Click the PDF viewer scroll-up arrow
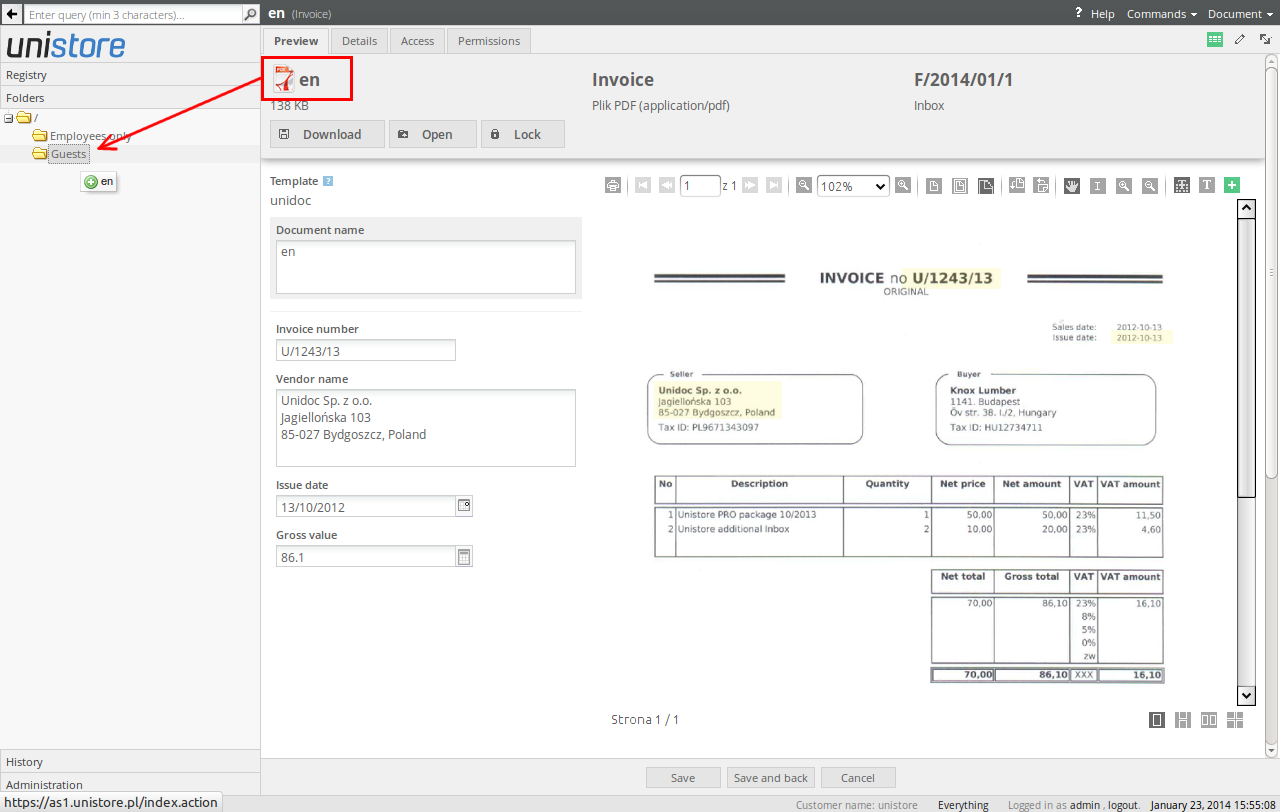 pyautogui.click(x=1246, y=208)
